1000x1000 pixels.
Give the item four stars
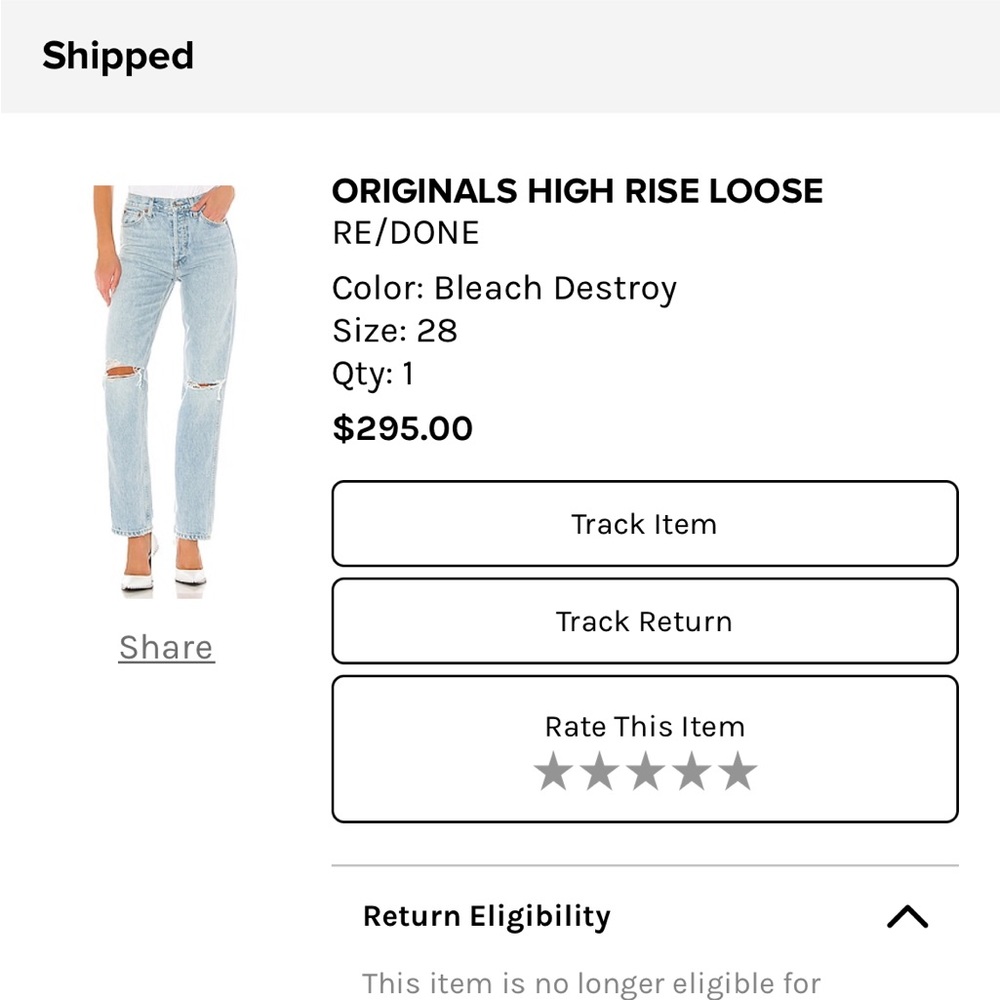(691, 772)
